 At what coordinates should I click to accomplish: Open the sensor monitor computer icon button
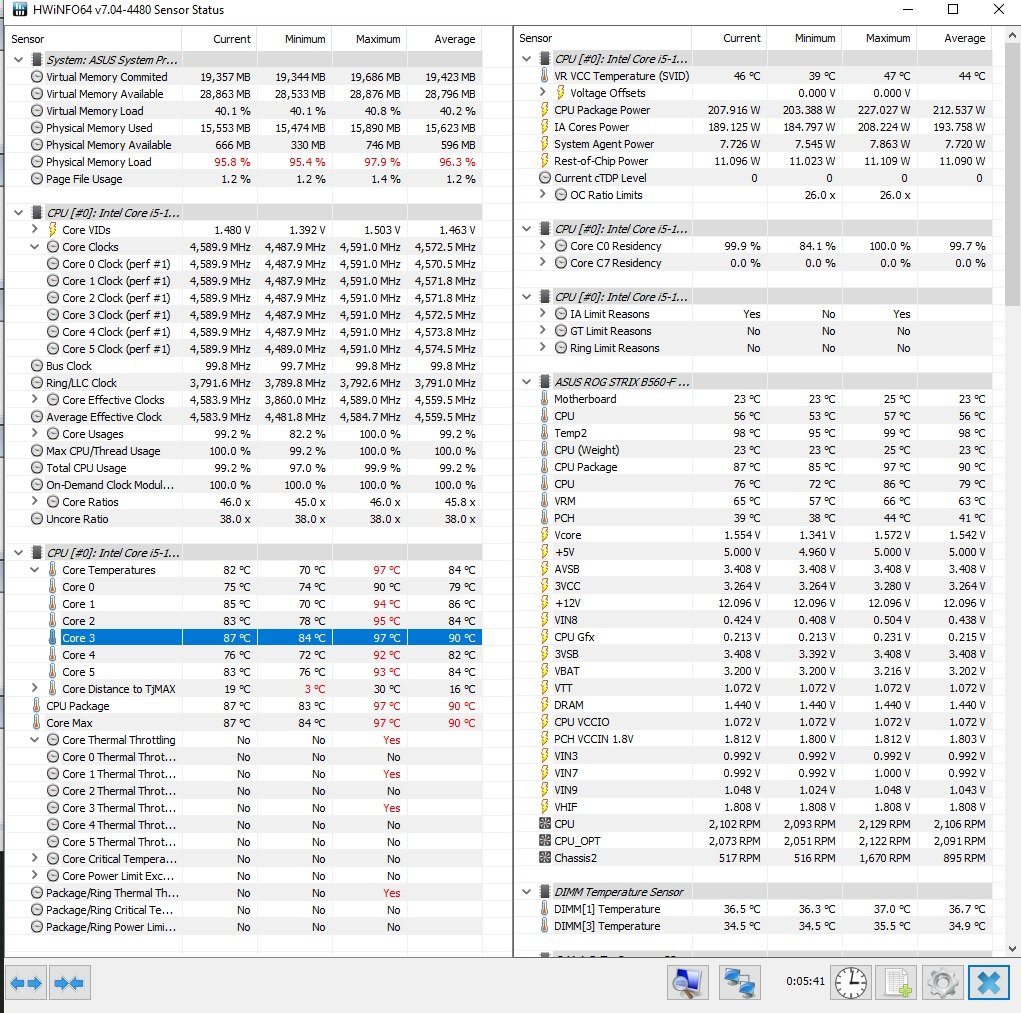coord(688,982)
